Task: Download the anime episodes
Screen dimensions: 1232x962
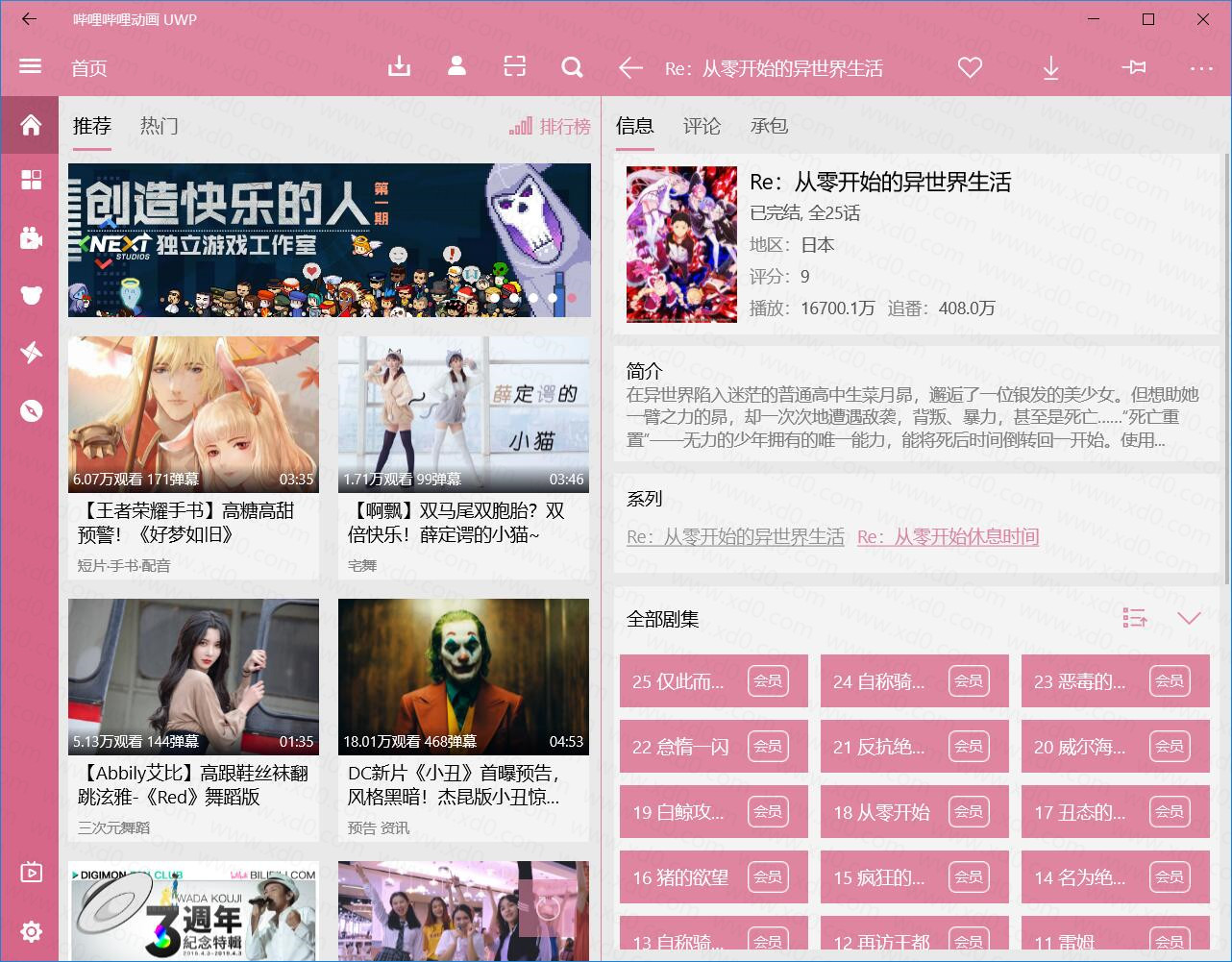Action: pyautogui.click(x=1050, y=67)
